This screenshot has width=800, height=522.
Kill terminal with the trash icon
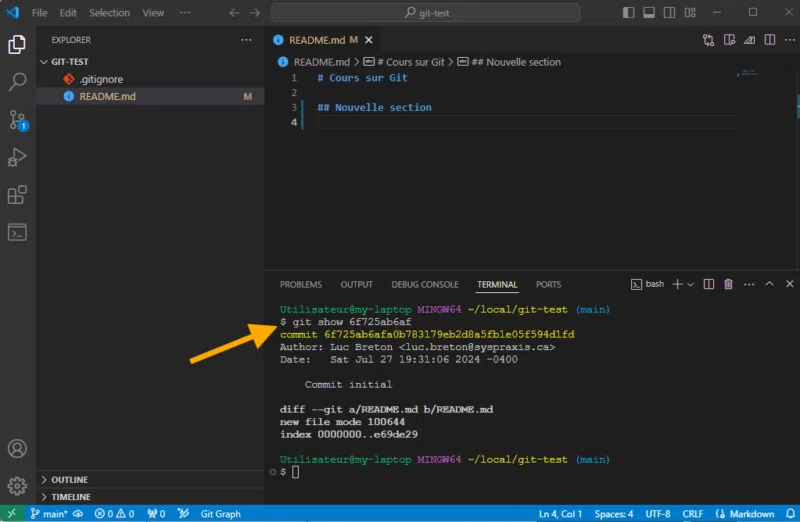pyautogui.click(x=728, y=284)
